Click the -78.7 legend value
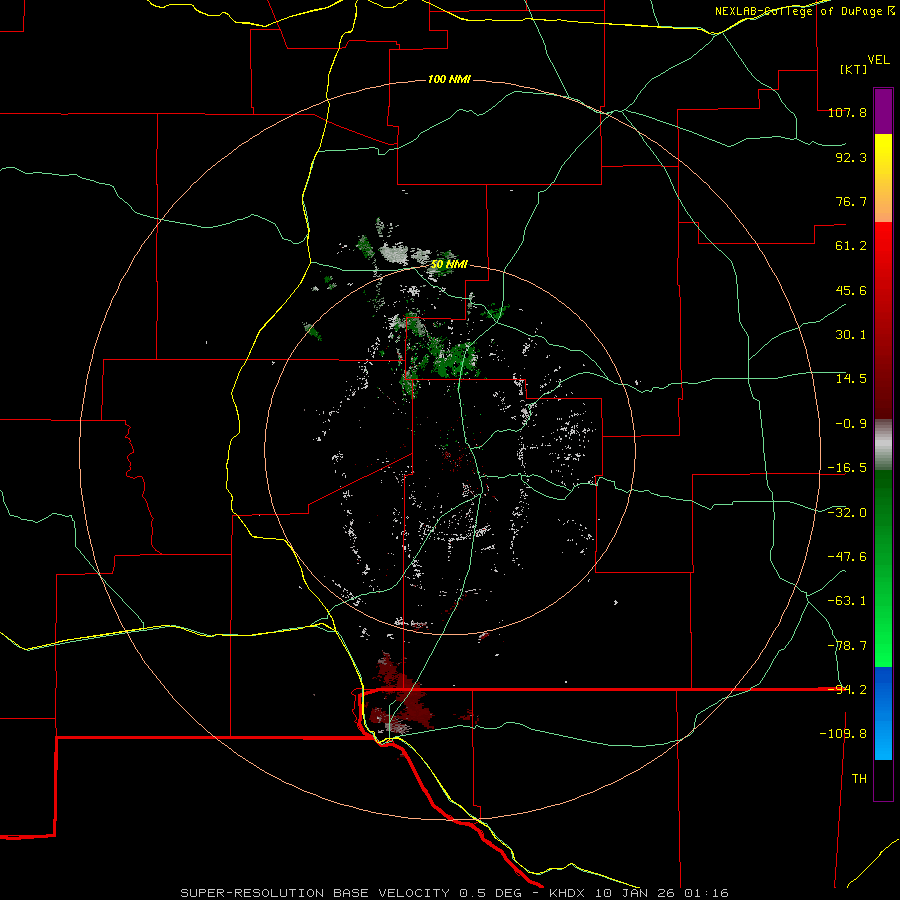Image resolution: width=900 pixels, height=900 pixels. [x=847, y=646]
